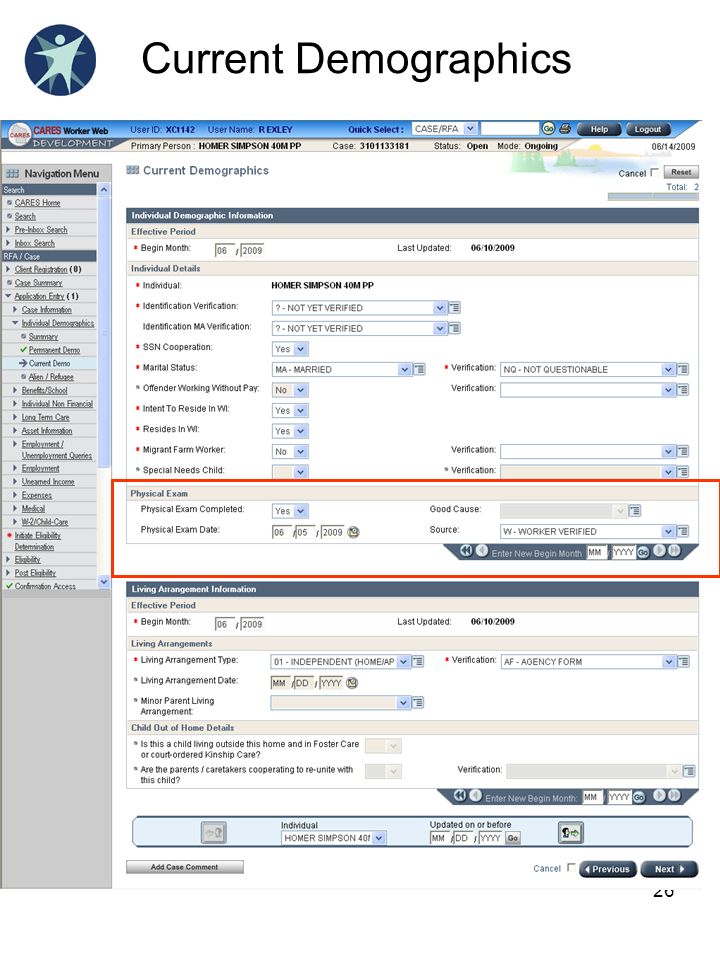Click details icon next to Marital Status dropdown
The width and height of the screenshot is (720, 960).
pos(419,369)
